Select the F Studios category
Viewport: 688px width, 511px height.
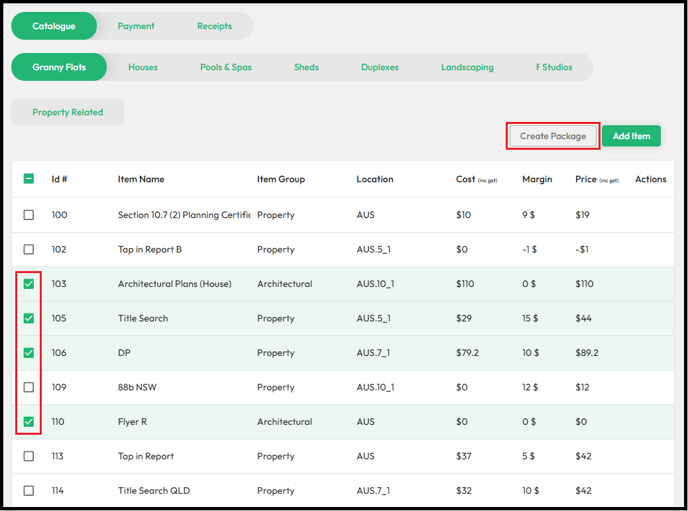(554, 67)
